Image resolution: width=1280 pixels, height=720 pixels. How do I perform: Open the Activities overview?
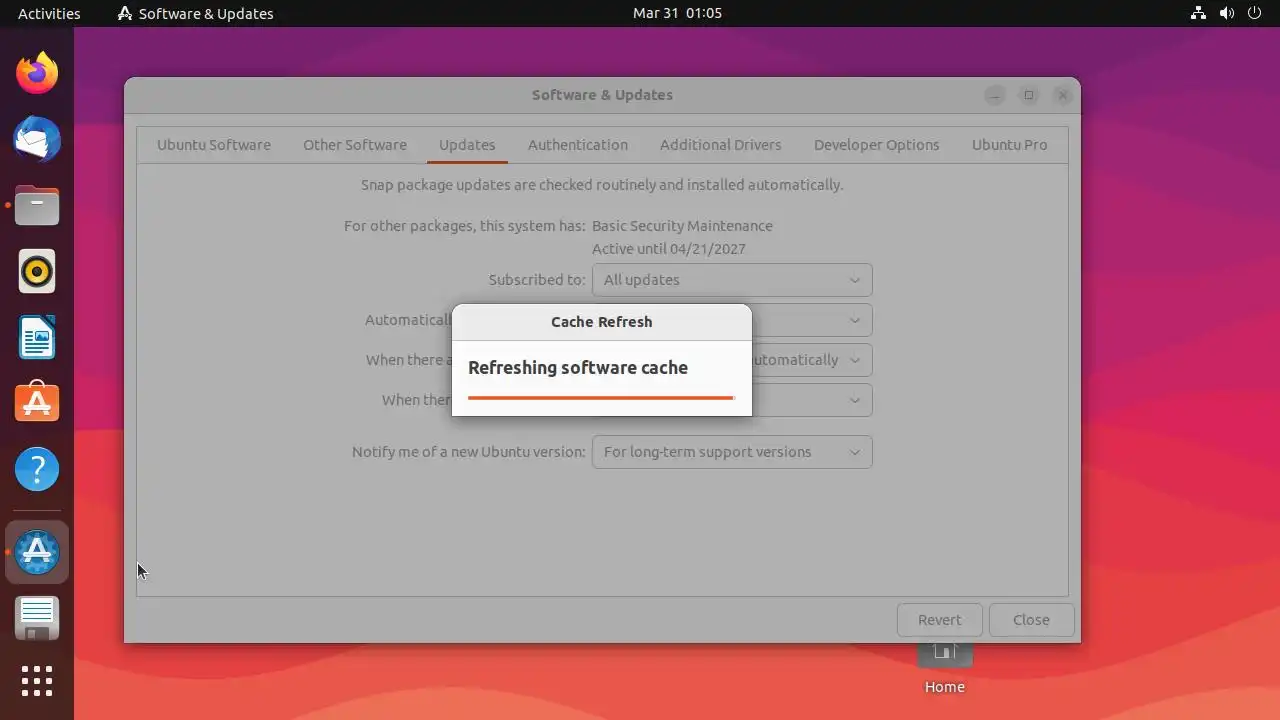[49, 13]
